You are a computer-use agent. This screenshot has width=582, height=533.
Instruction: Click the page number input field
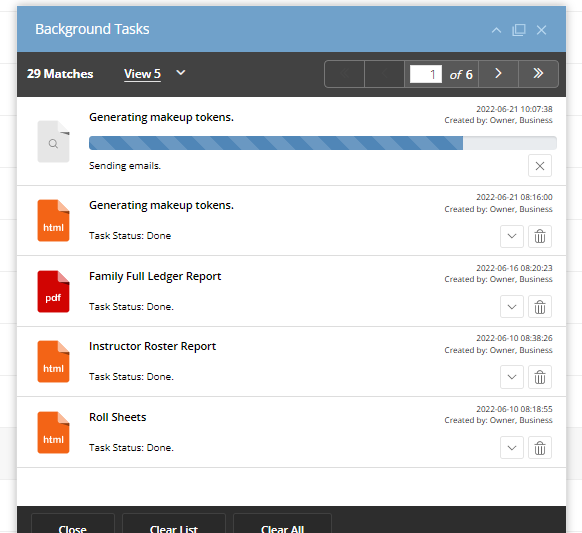[x=426, y=74]
